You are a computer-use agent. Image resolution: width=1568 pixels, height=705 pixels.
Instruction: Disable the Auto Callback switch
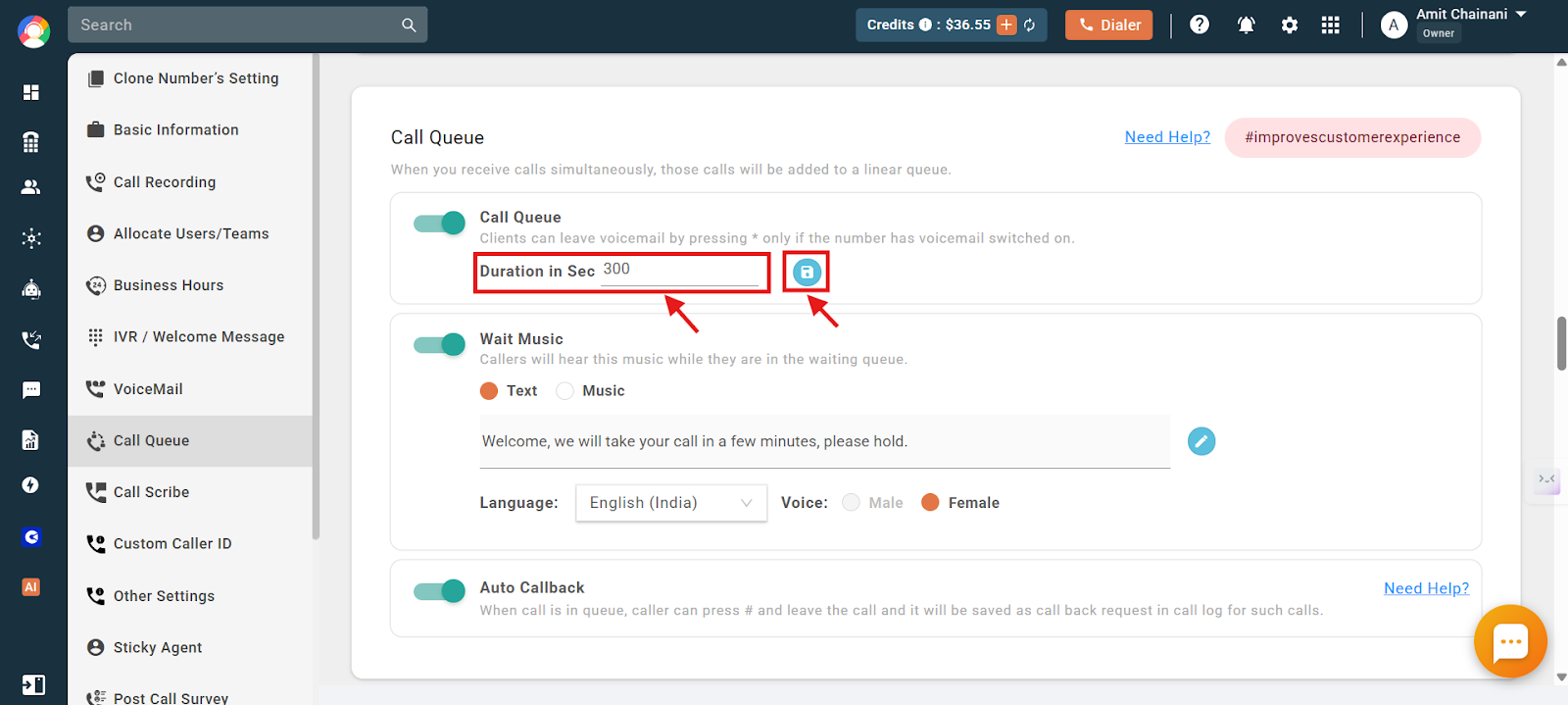(x=439, y=591)
